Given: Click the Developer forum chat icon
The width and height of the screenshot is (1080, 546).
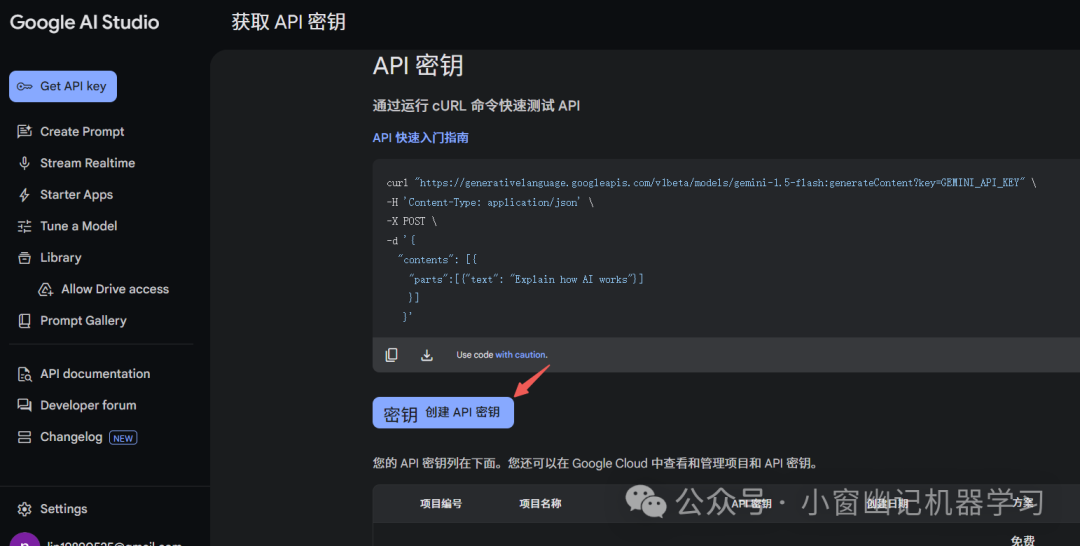Looking at the screenshot, I should pyautogui.click(x=24, y=406).
